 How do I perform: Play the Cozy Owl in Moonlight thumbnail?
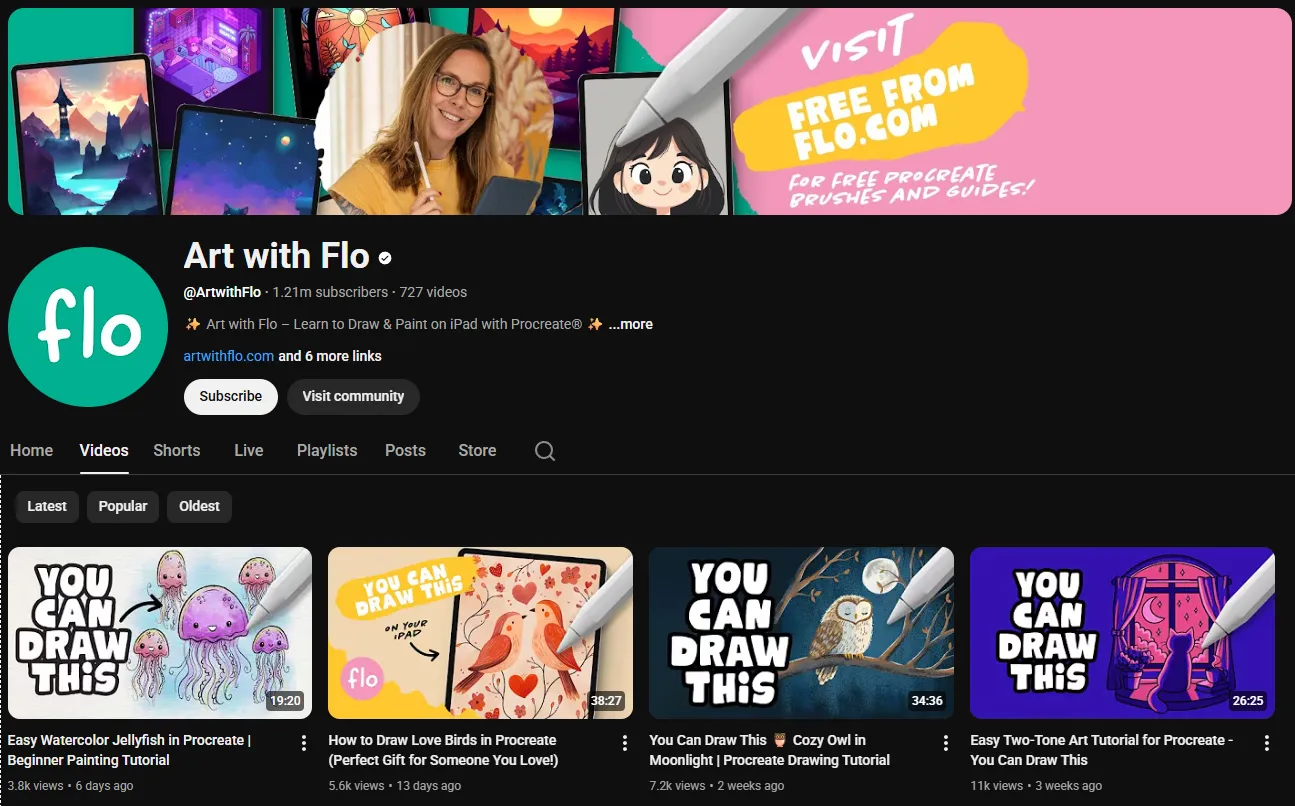tap(801, 632)
